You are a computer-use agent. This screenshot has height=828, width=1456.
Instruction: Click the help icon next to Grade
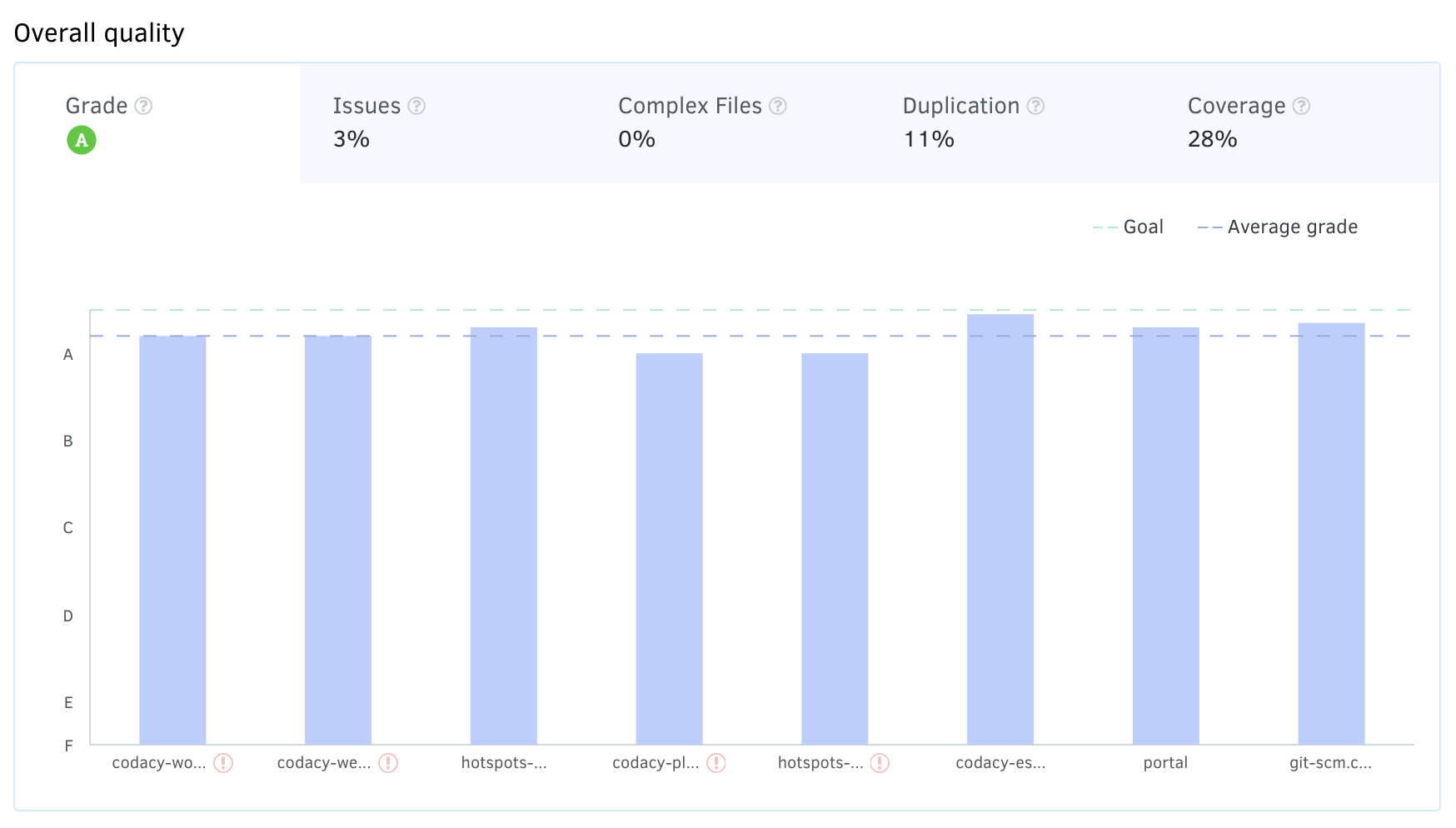pyautogui.click(x=143, y=106)
